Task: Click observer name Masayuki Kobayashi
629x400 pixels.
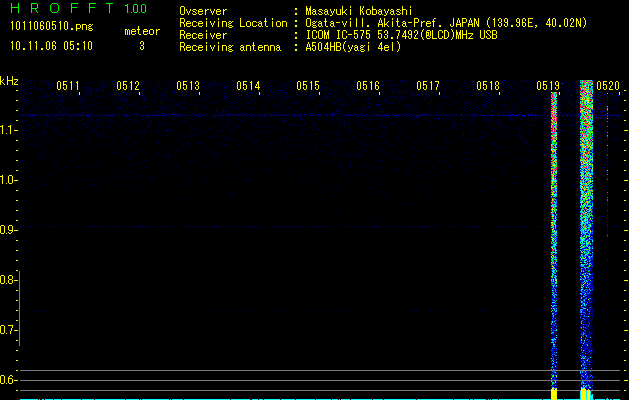Action: tap(359, 11)
